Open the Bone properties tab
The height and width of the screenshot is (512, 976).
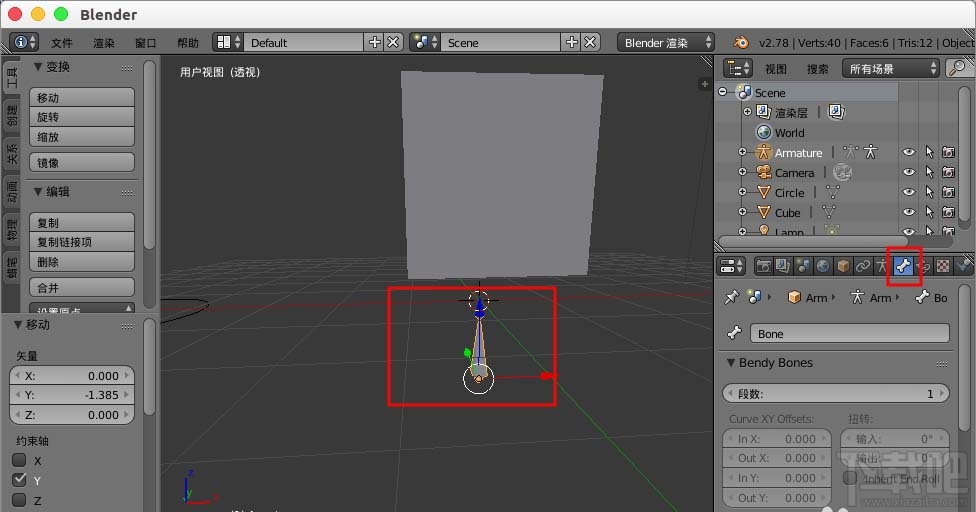tap(903, 266)
